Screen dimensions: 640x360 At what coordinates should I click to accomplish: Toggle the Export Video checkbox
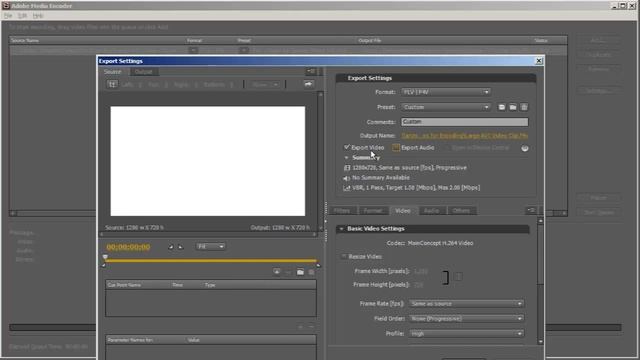click(347, 147)
